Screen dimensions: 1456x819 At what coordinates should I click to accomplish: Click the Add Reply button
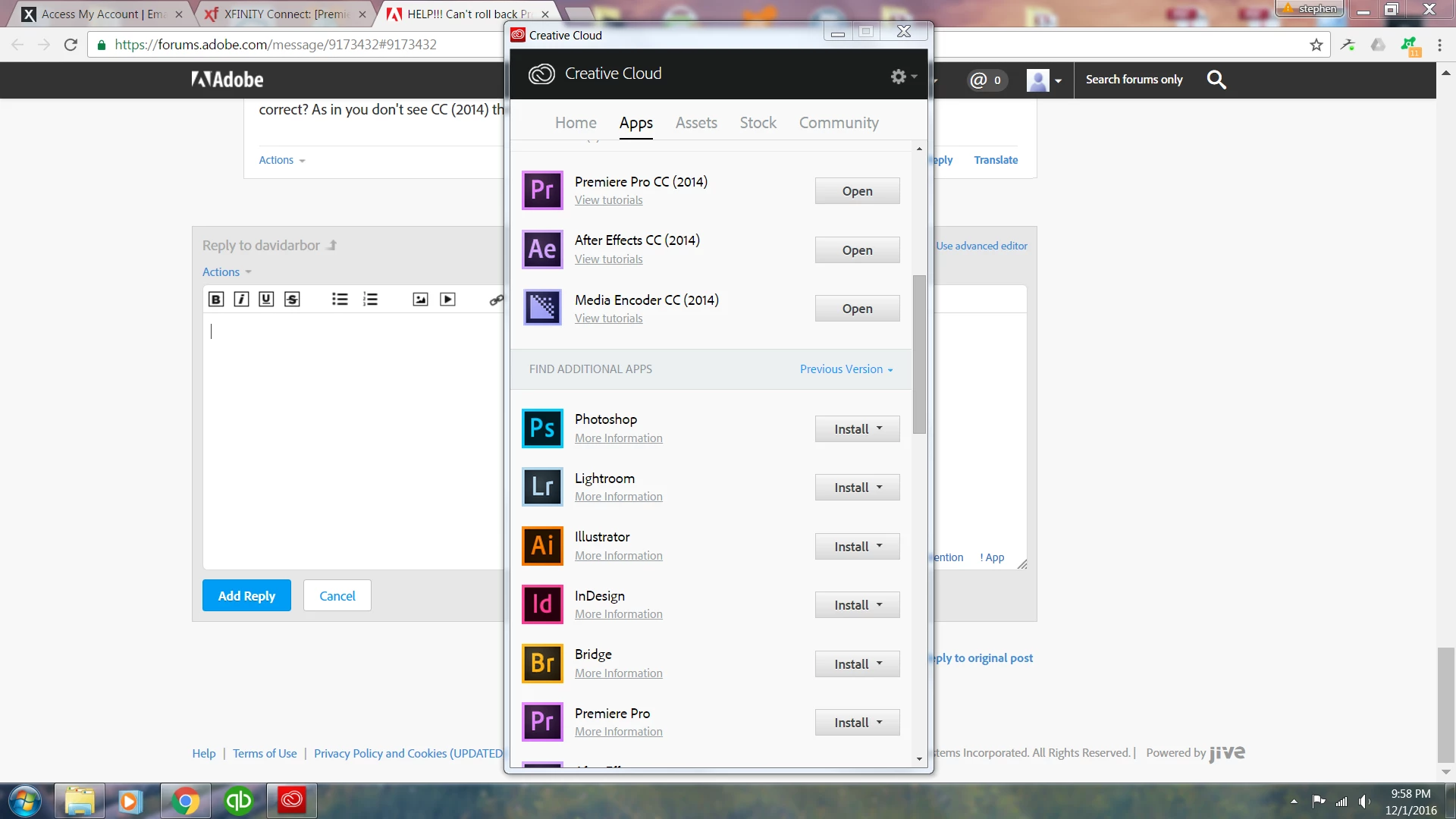246,596
